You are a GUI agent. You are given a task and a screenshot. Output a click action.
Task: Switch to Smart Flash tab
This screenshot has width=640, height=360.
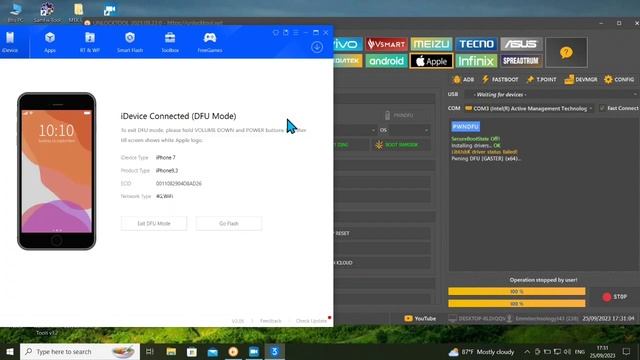click(x=130, y=42)
